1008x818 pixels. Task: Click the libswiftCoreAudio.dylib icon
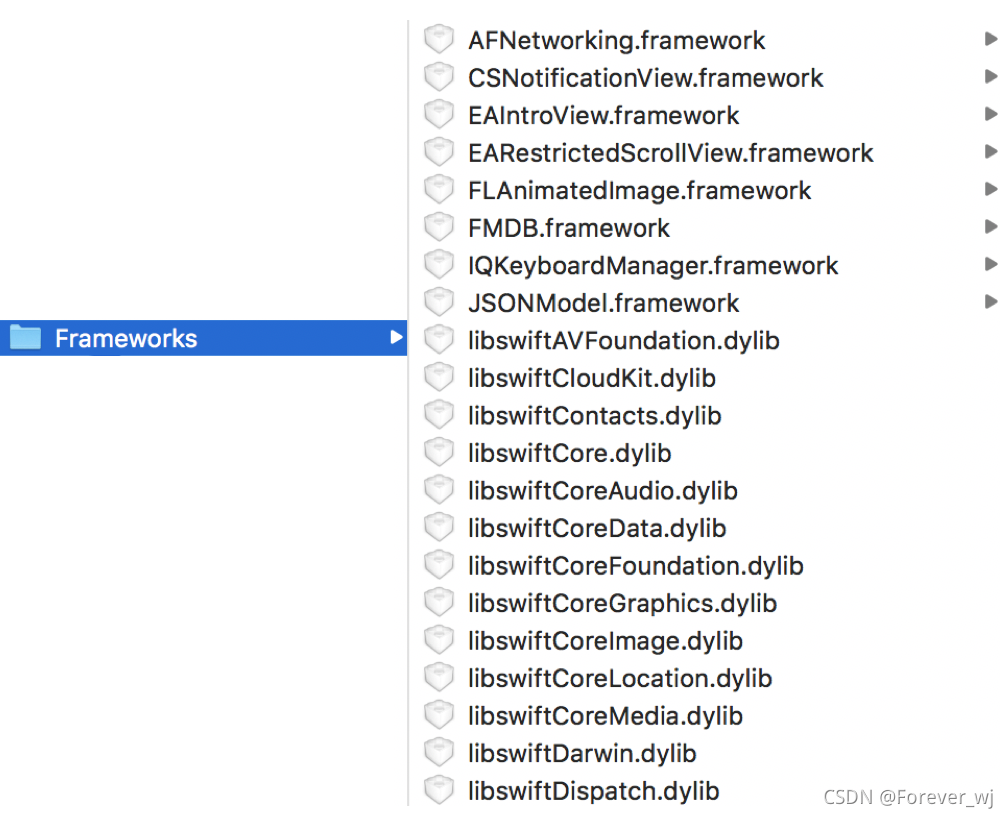point(439,489)
